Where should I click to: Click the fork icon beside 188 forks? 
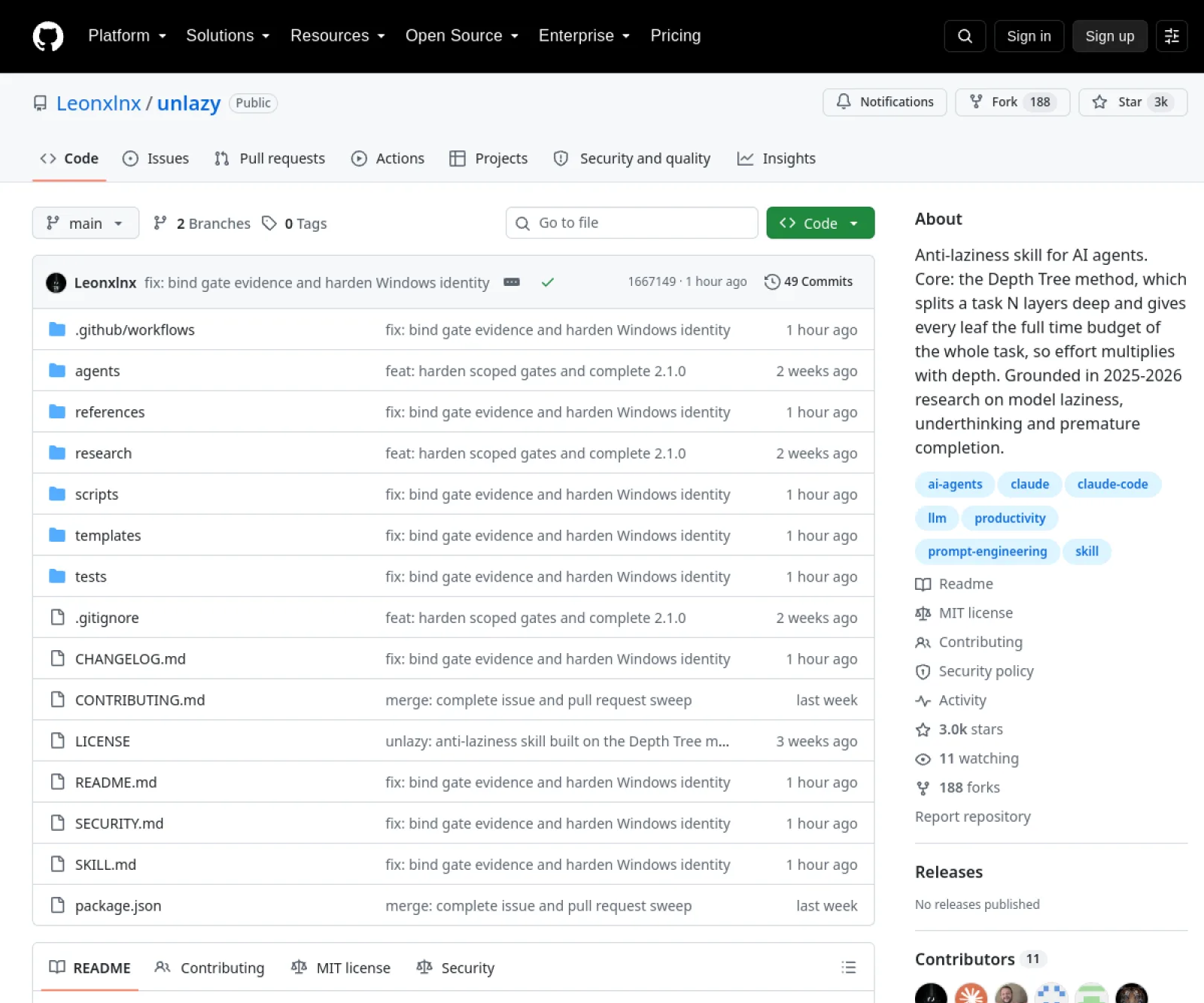[923, 788]
